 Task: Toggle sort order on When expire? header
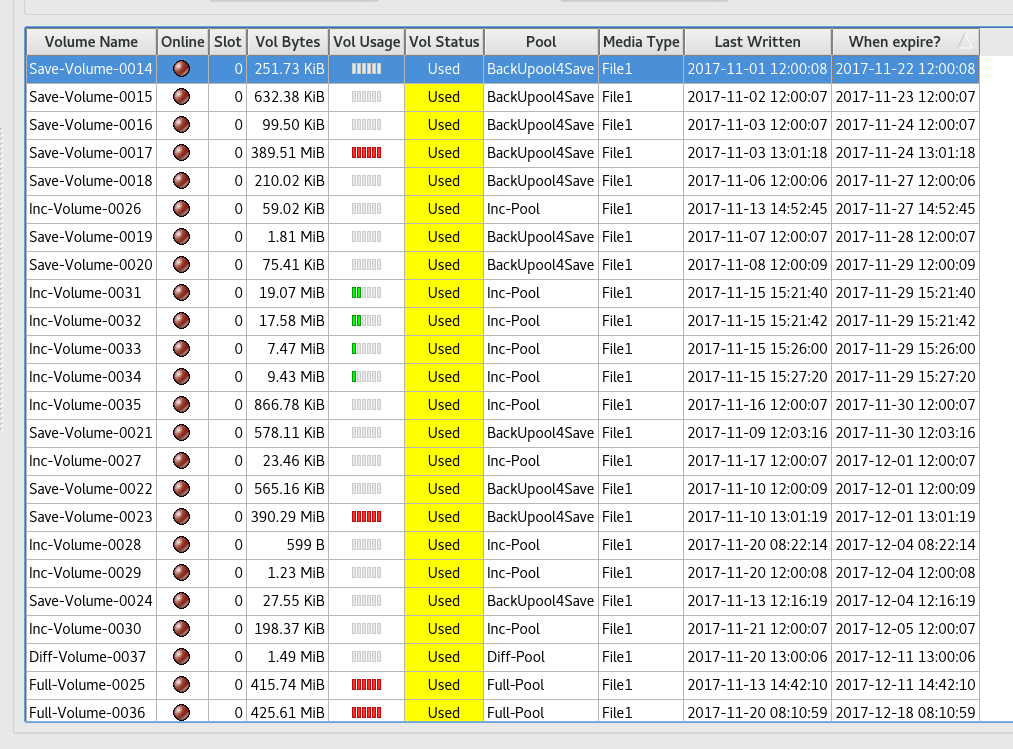[x=906, y=42]
